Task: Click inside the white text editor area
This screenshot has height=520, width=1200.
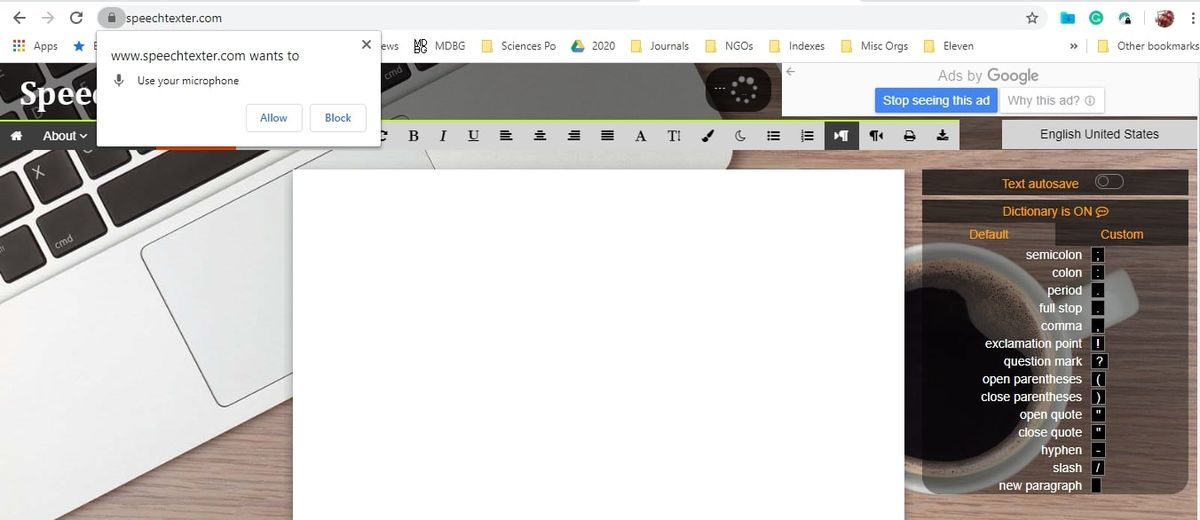Action: pyautogui.click(x=598, y=344)
